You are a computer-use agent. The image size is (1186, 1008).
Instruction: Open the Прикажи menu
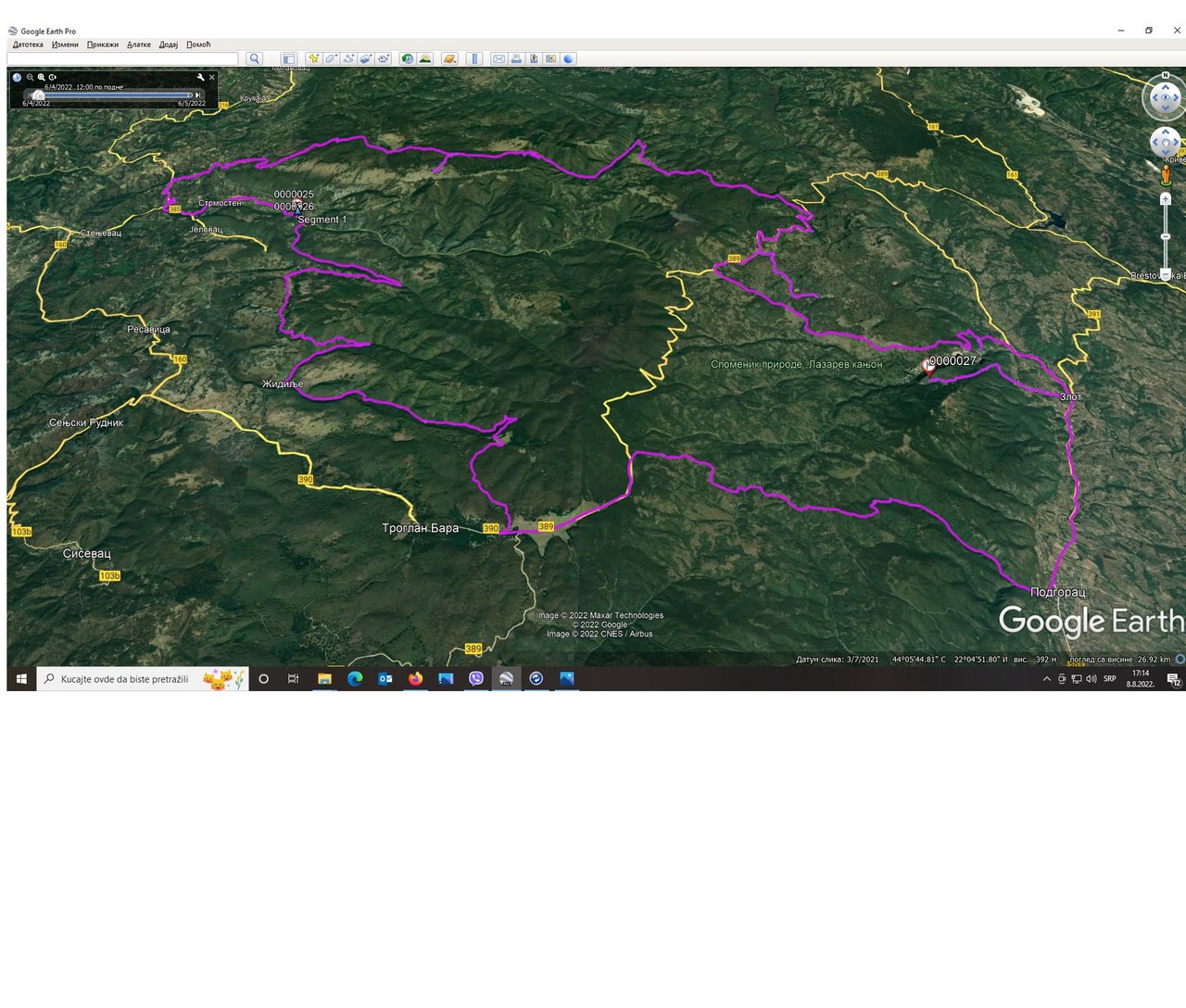(x=103, y=44)
